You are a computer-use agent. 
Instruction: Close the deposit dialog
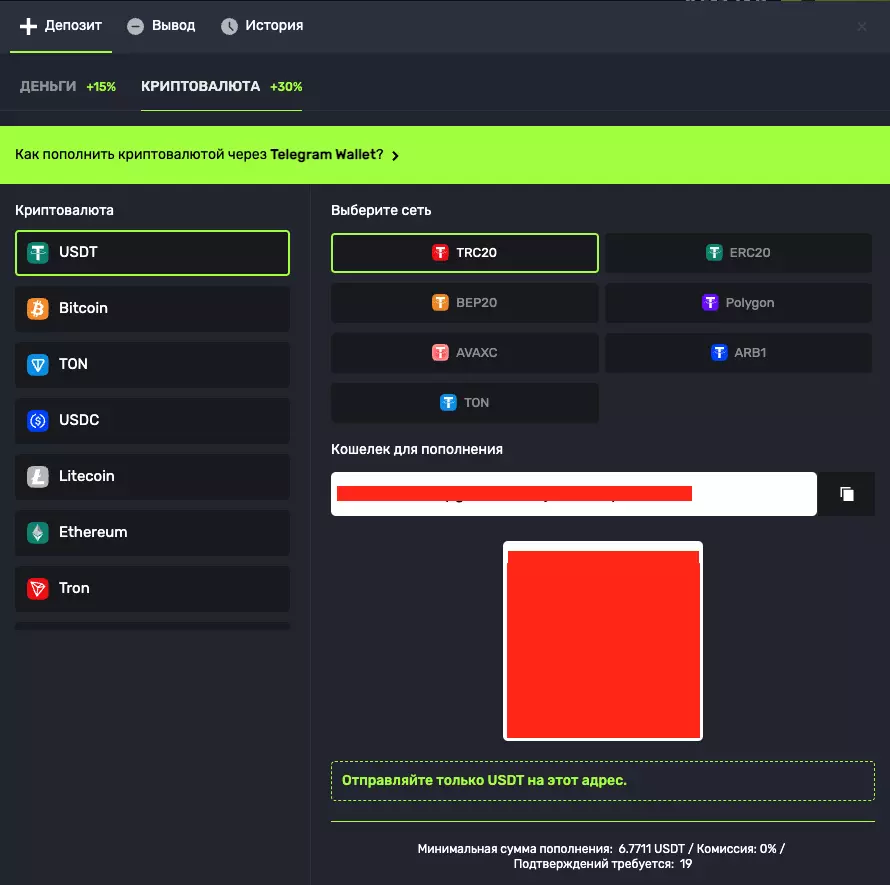point(862,27)
